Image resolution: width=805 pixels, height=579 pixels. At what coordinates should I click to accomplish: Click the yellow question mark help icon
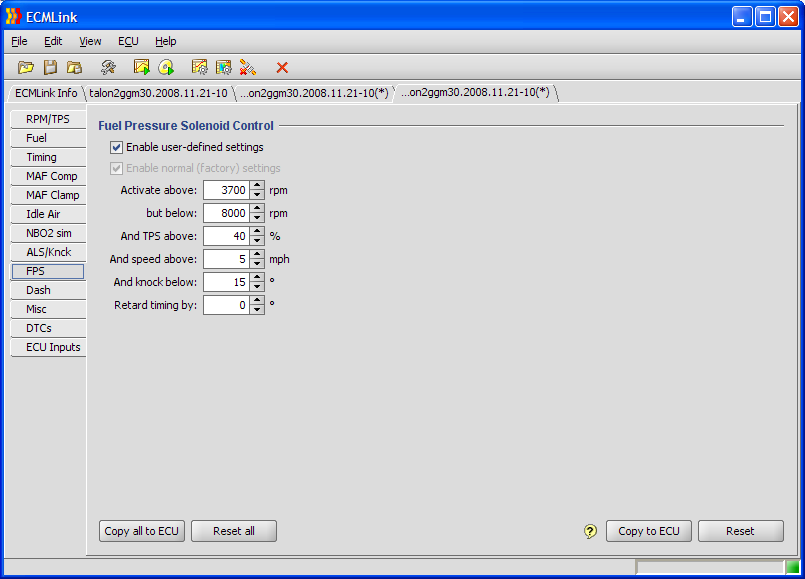pyautogui.click(x=590, y=531)
